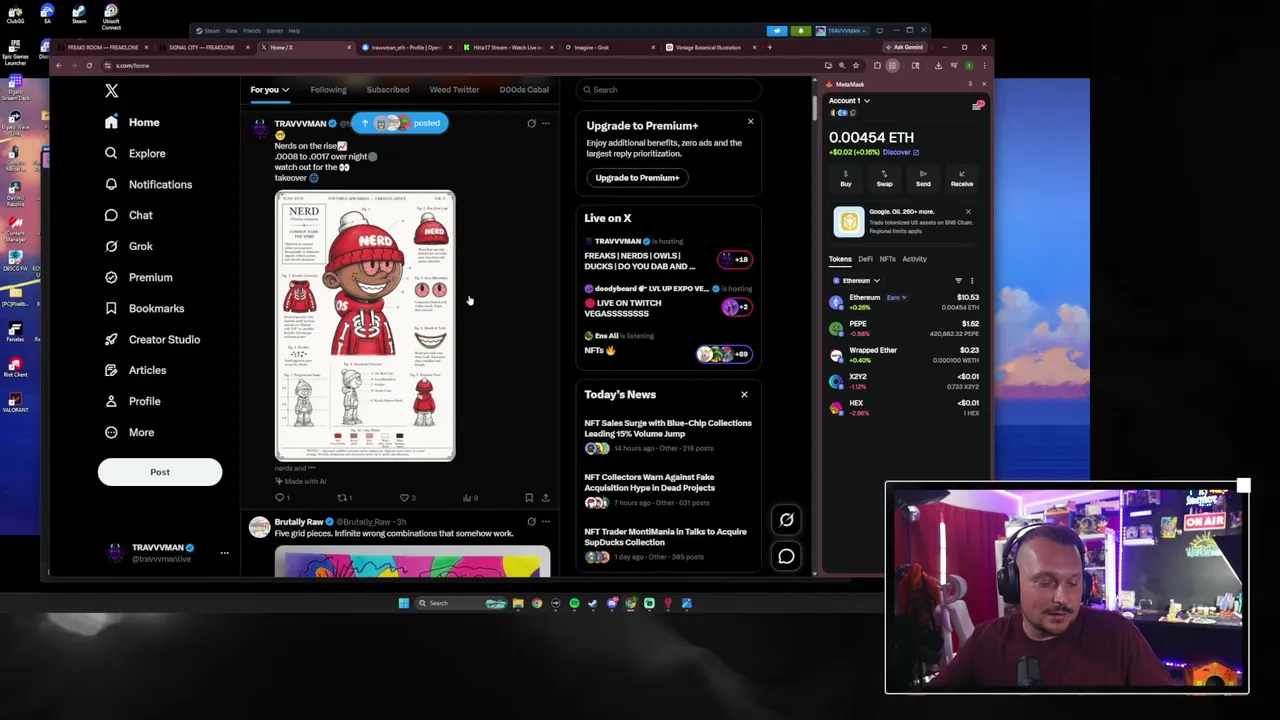Click MetaMask Swap button
Image resolution: width=1280 pixels, height=720 pixels.
coord(884,178)
